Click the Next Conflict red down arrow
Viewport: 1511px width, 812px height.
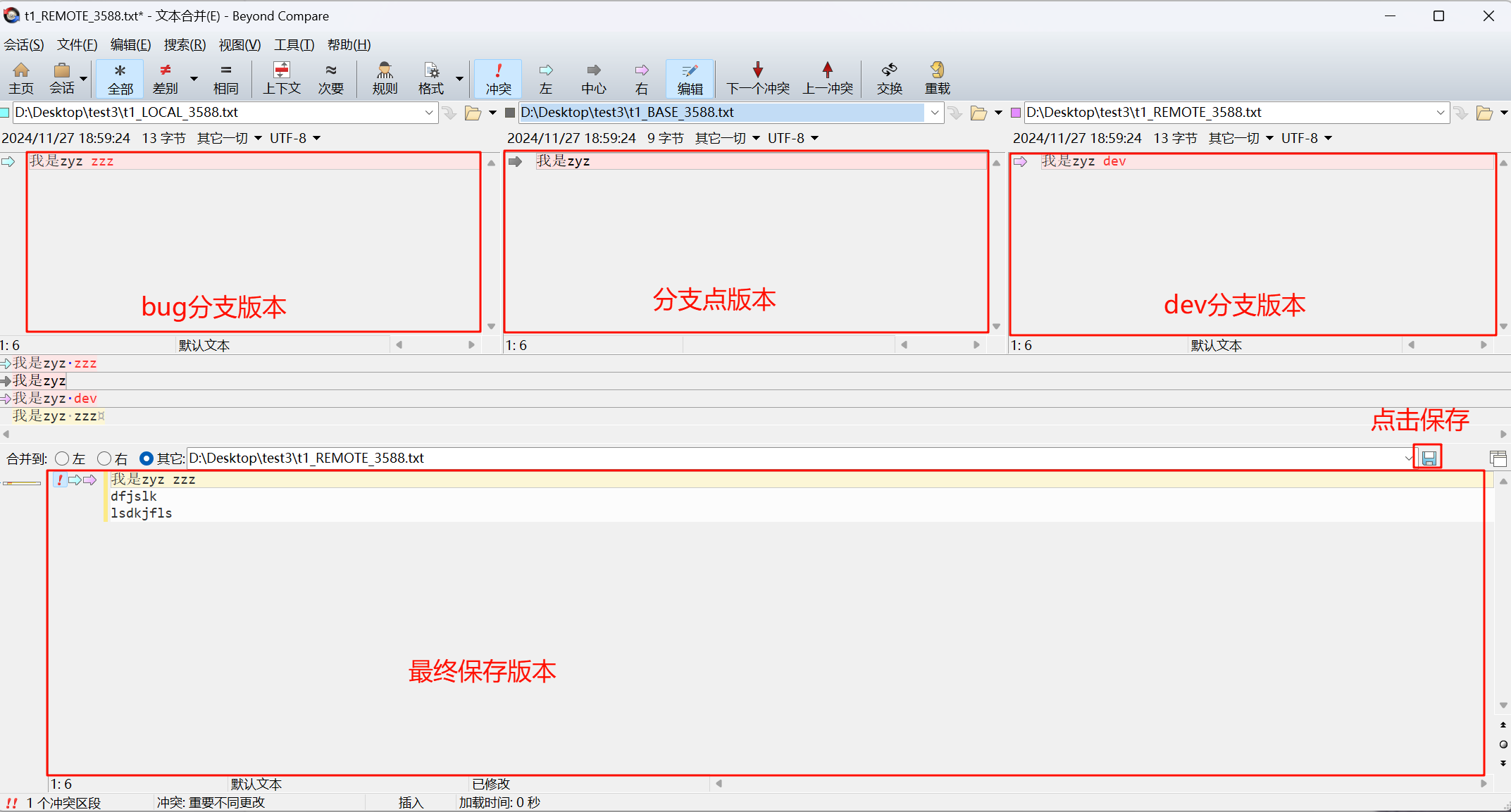coord(757,70)
